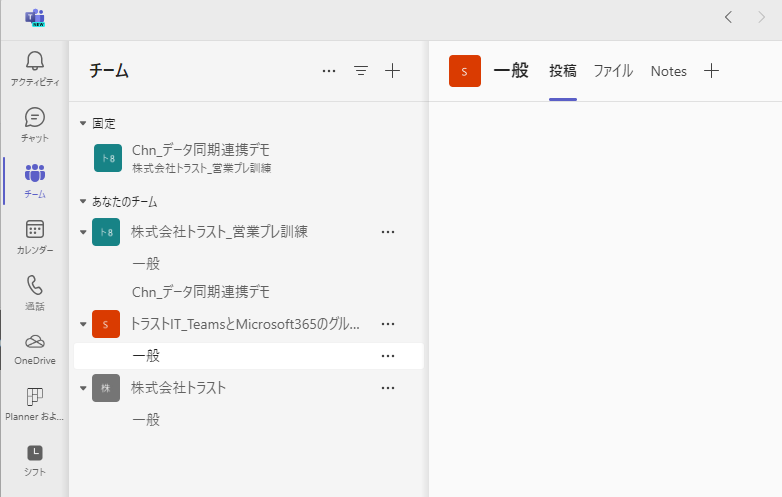The width and height of the screenshot is (782, 497).
Task: Click teal avatar of 株式会社トラスト_営業プレ訓練 team
Action: click(106, 232)
